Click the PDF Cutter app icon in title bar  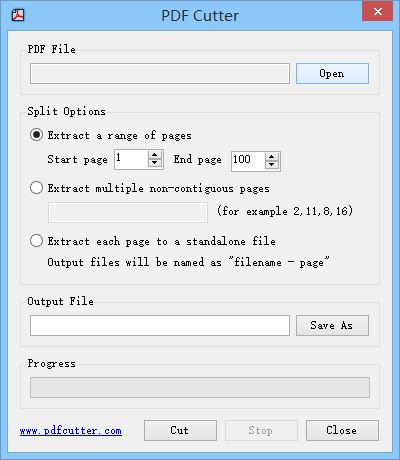coord(18,15)
